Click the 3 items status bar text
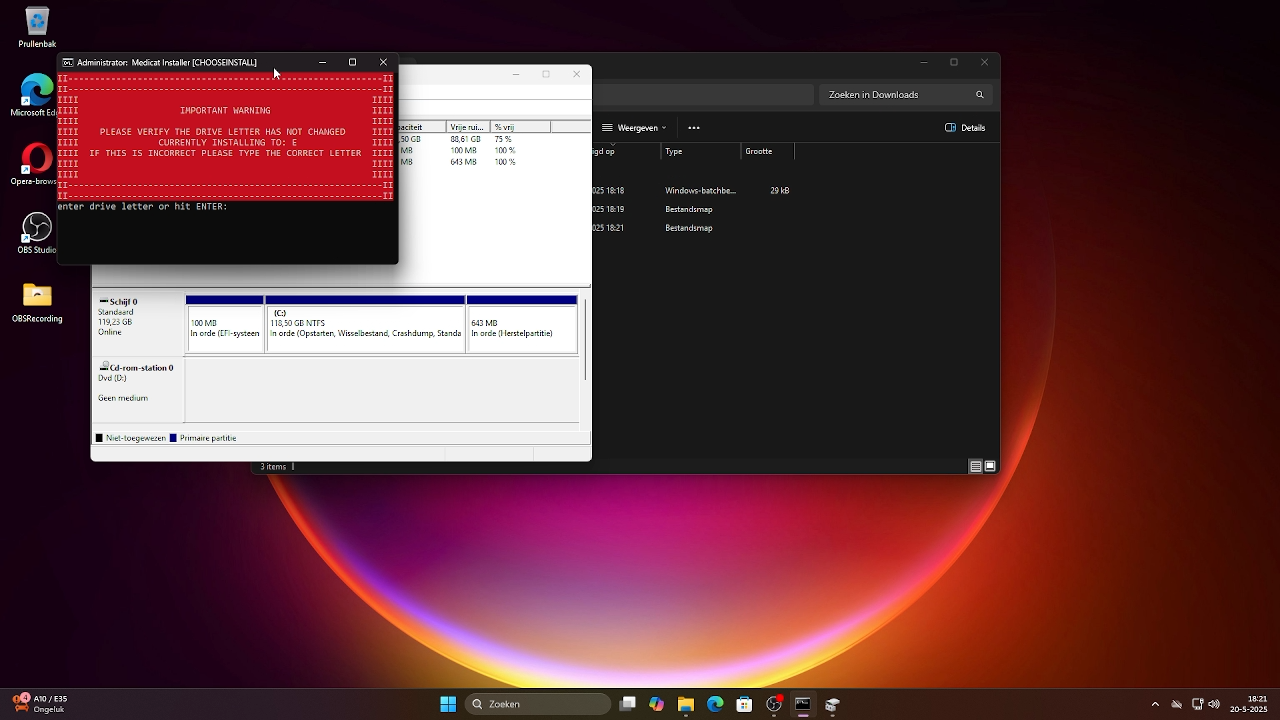1280x720 pixels. tap(273, 467)
